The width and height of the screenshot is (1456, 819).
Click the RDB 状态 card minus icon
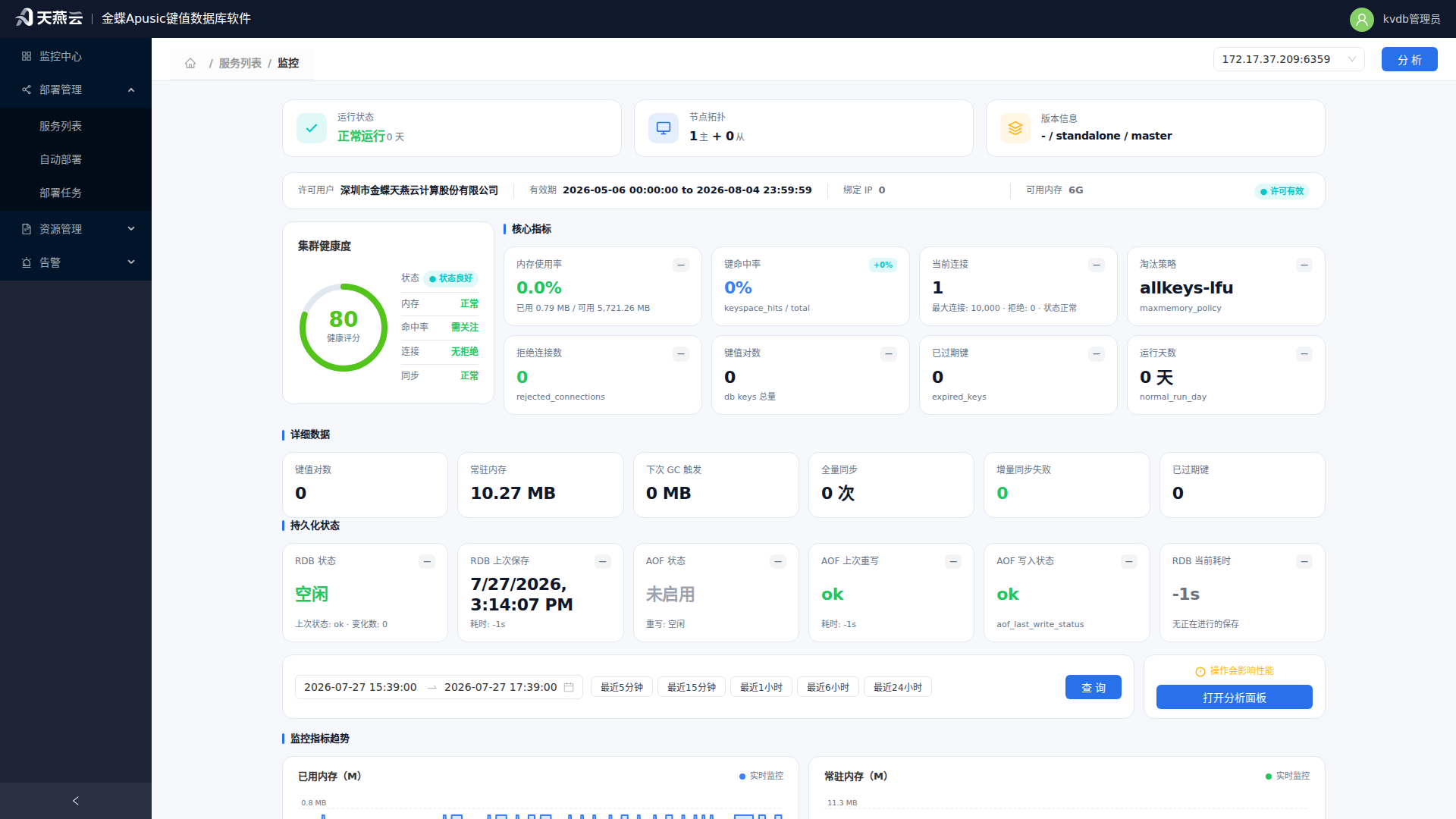pyautogui.click(x=427, y=561)
